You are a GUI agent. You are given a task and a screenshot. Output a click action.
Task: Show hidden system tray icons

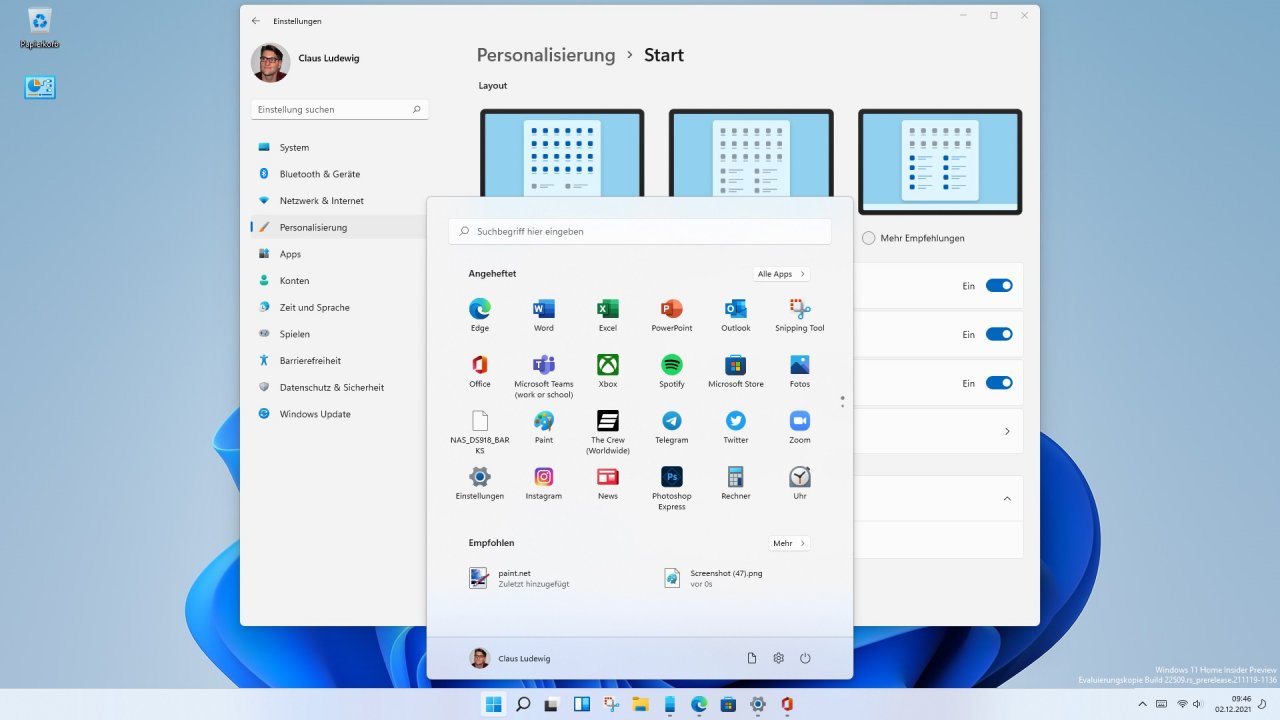tap(1143, 704)
